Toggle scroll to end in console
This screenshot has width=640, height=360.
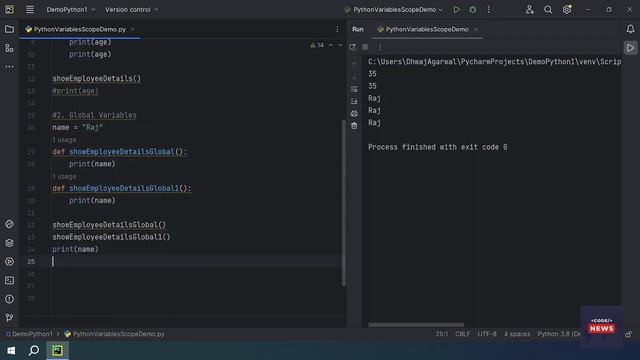click(354, 101)
